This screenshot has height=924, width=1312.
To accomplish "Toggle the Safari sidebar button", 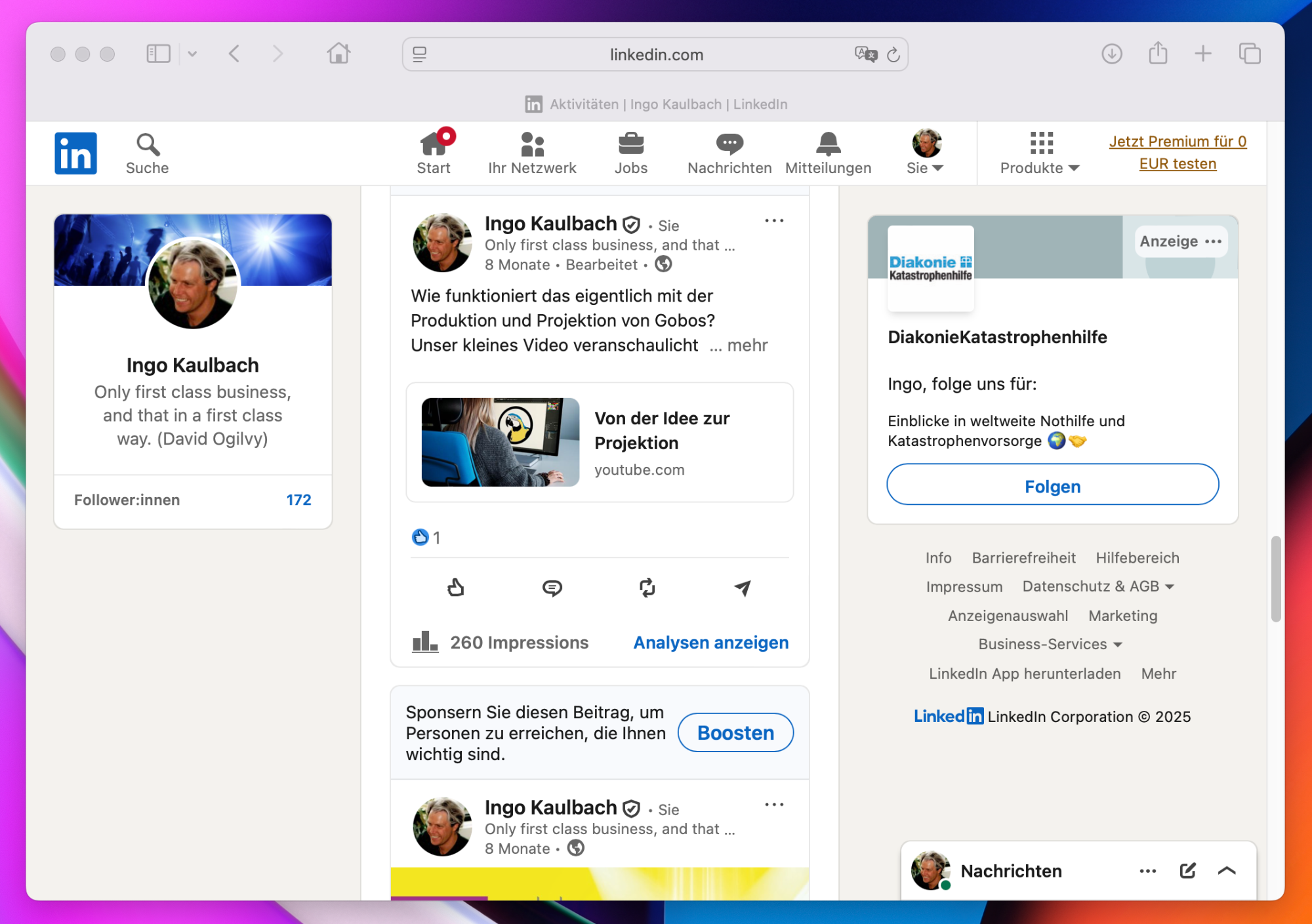I will click(158, 54).
